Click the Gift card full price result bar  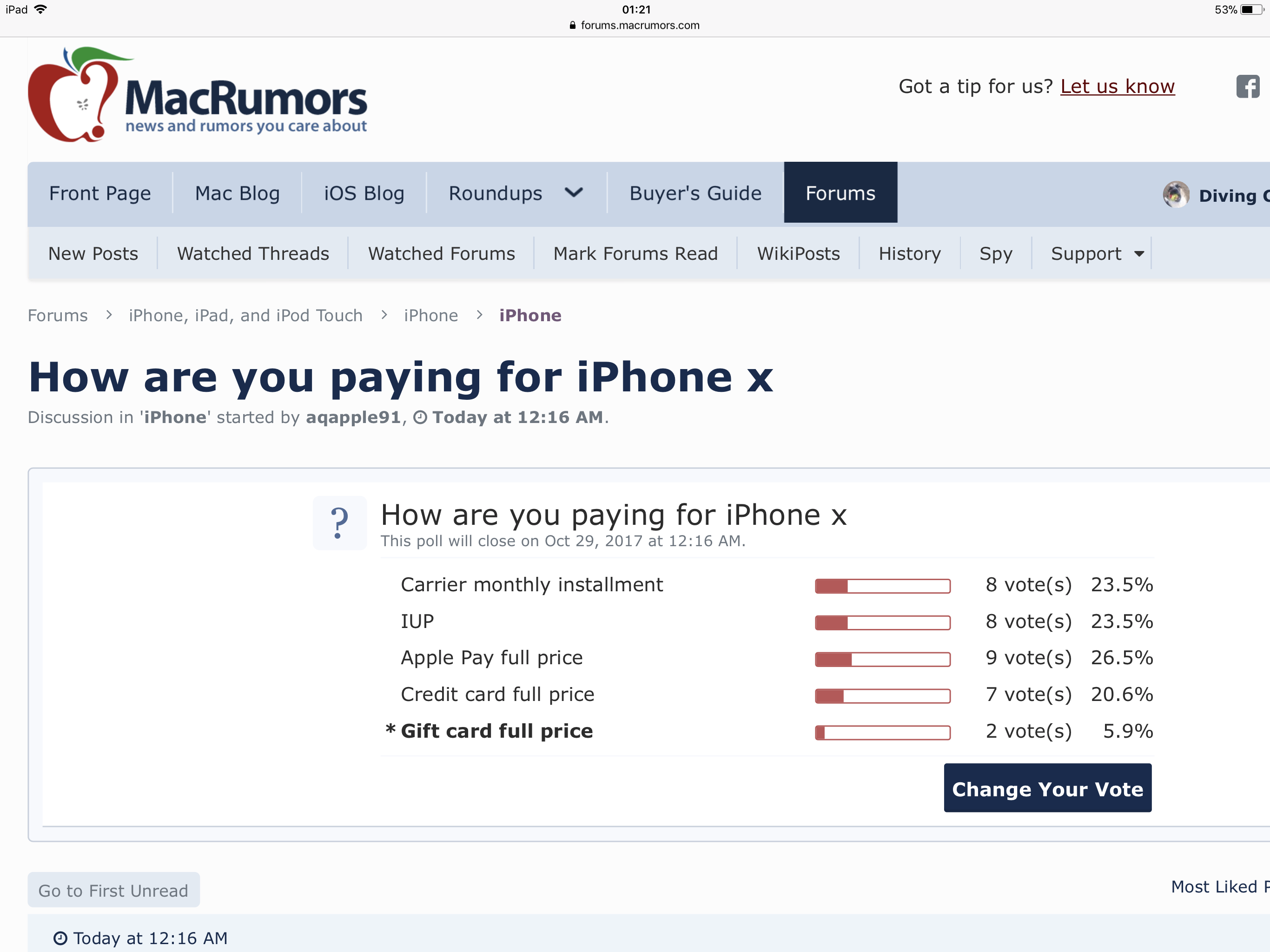click(x=882, y=733)
